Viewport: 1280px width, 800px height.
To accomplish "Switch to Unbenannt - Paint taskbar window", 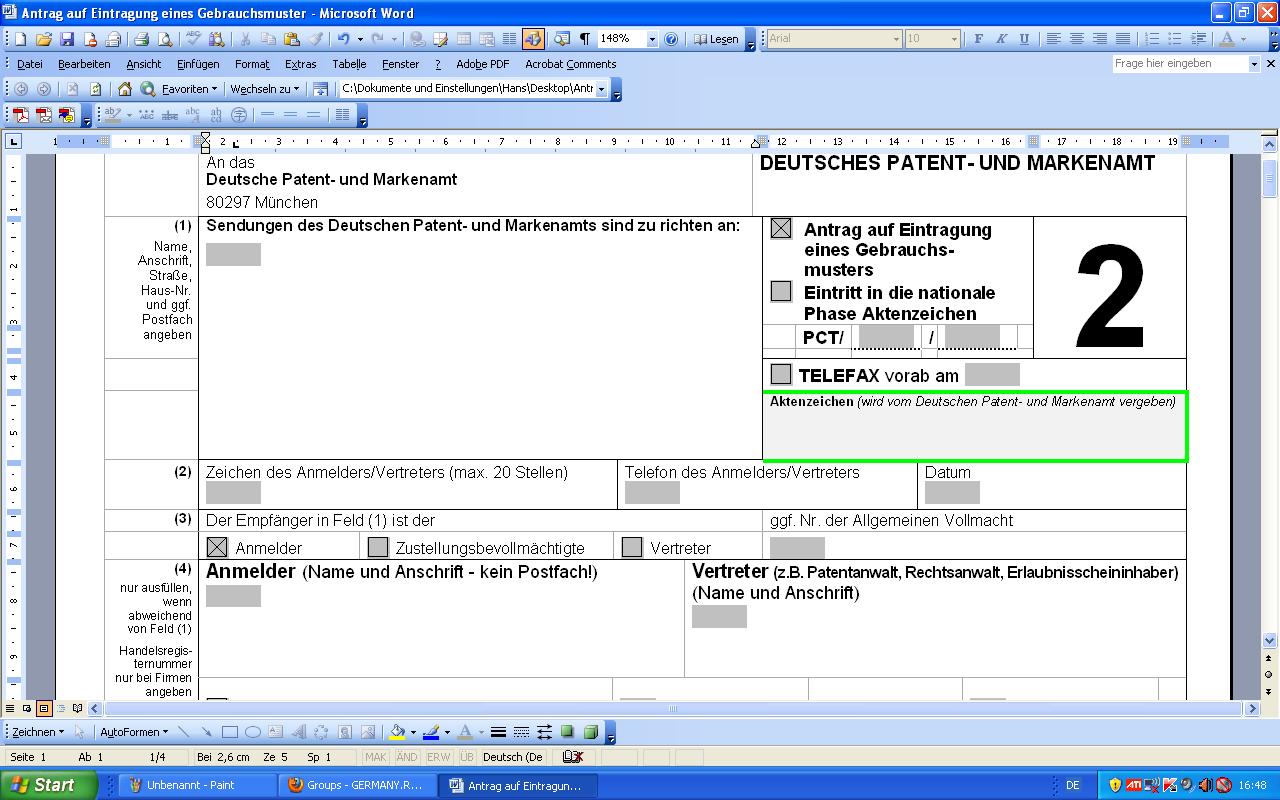I will (x=198, y=785).
